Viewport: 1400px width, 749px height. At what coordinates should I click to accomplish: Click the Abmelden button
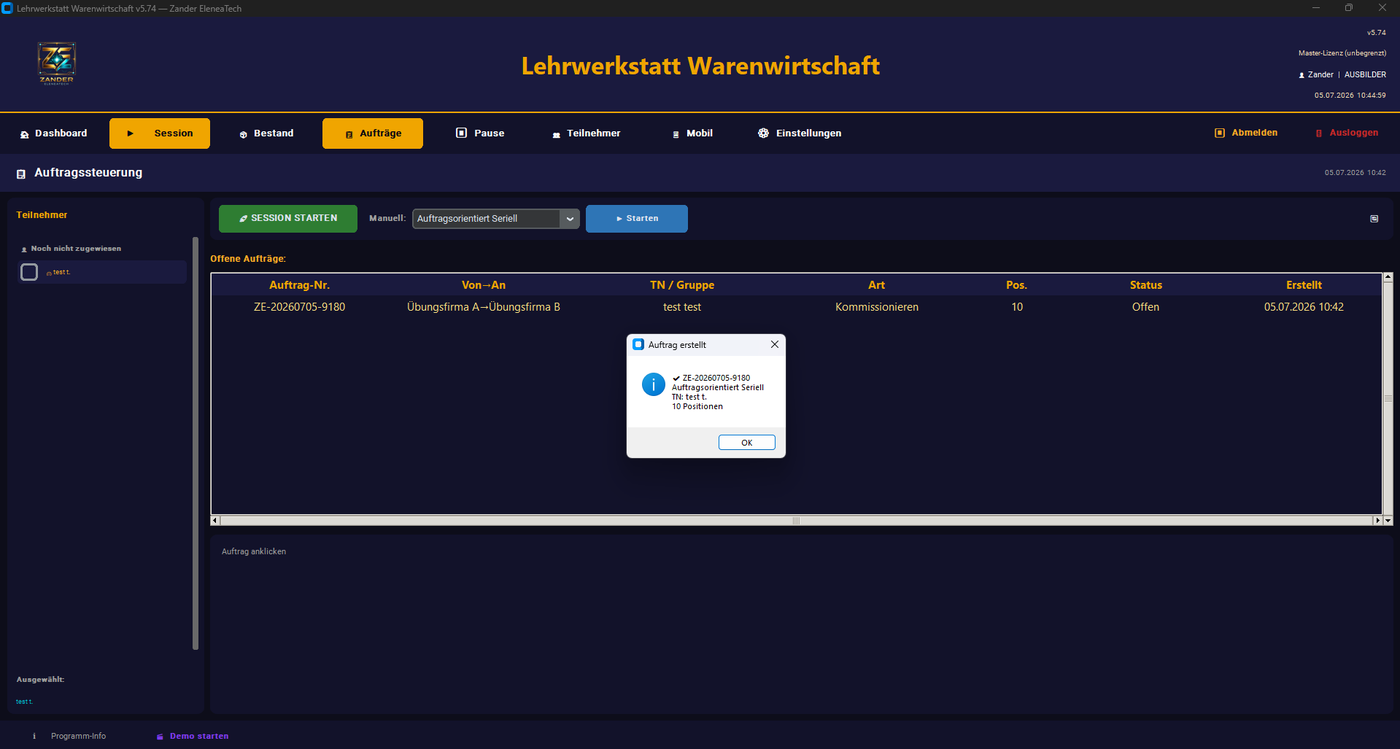(1246, 133)
